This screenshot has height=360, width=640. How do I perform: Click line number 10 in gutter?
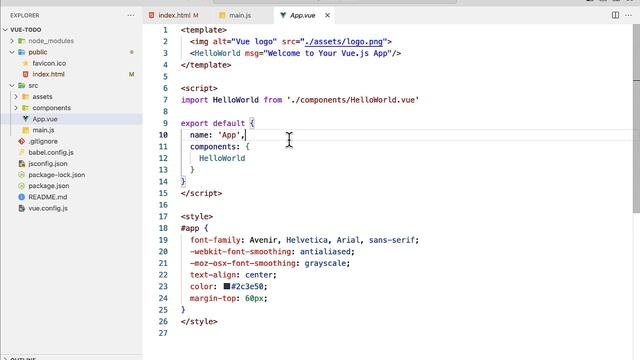tap(163, 135)
